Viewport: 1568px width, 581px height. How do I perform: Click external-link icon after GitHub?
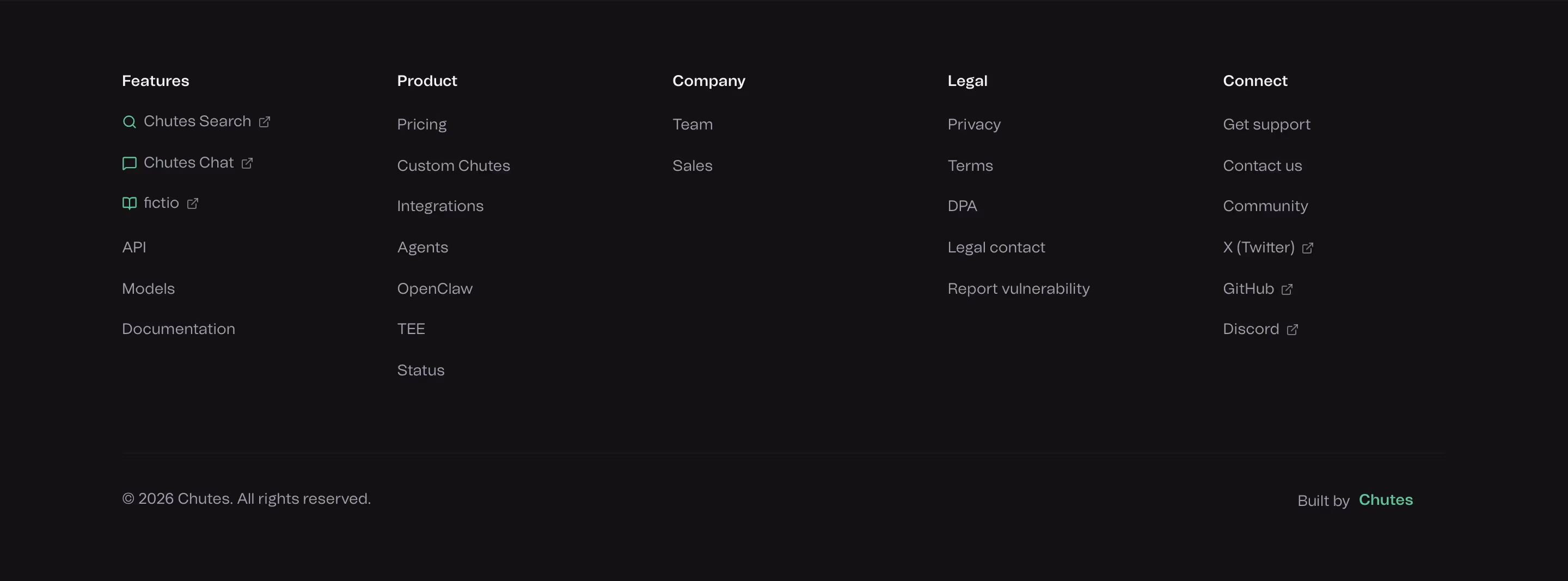click(x=1287, y=289)
